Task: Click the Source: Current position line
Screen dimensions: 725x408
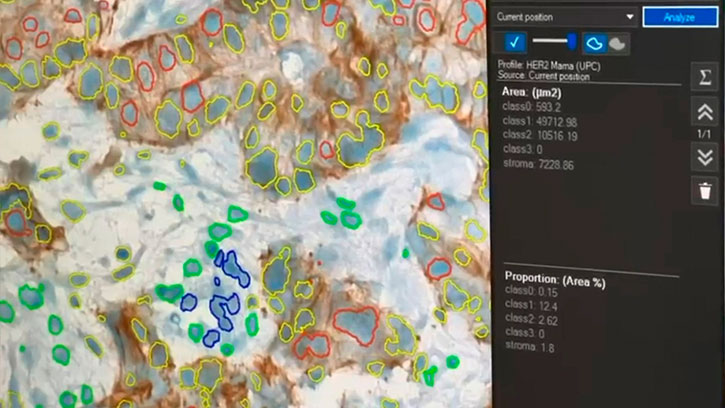Action: 542,74
